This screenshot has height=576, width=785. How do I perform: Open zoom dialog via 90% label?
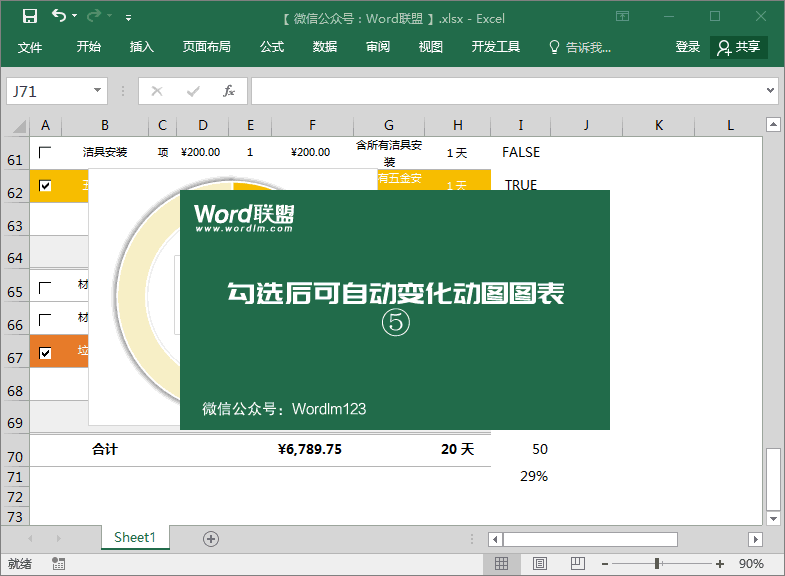(x=751, y=564)
